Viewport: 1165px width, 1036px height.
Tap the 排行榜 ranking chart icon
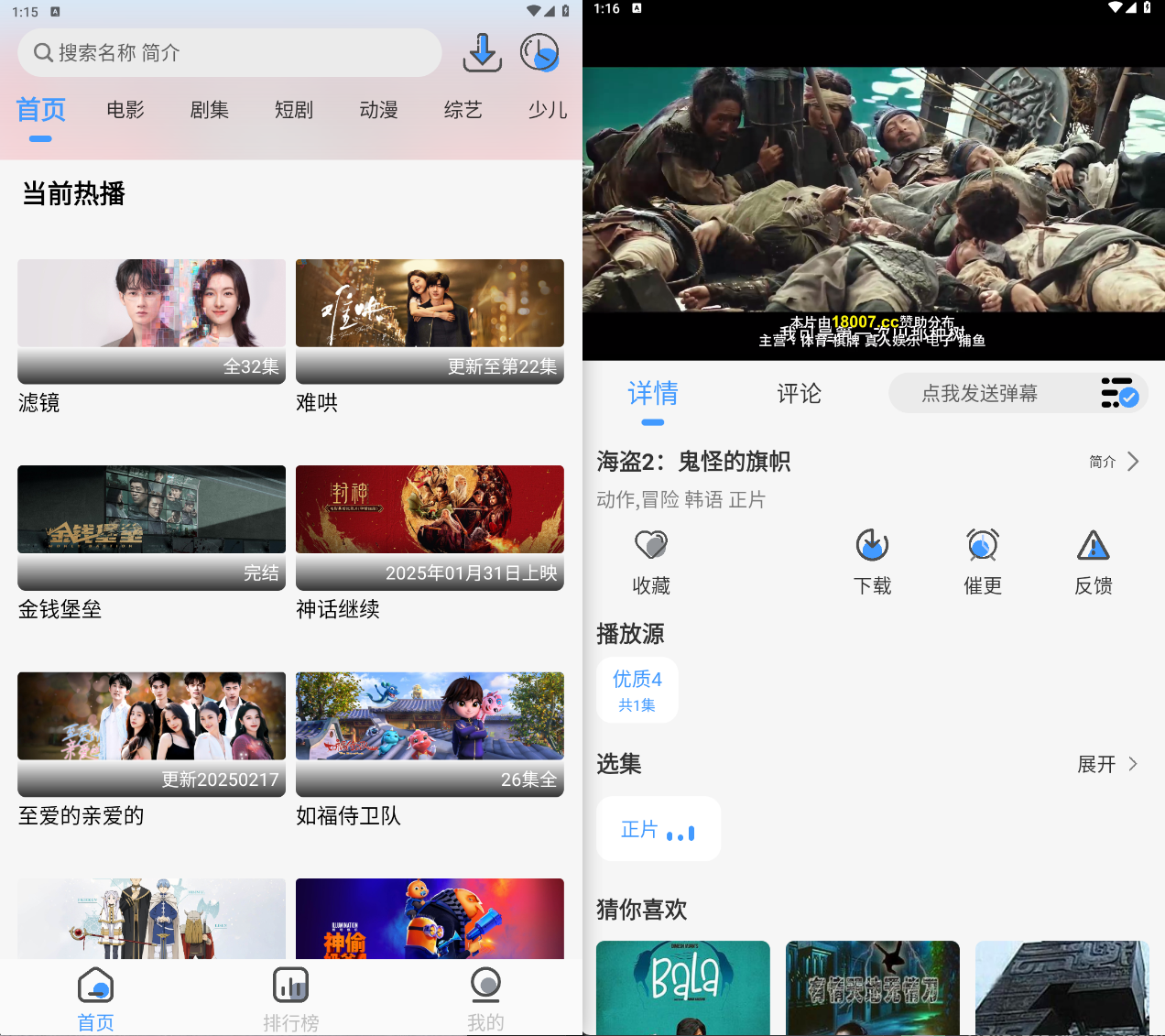pos(291,986)
